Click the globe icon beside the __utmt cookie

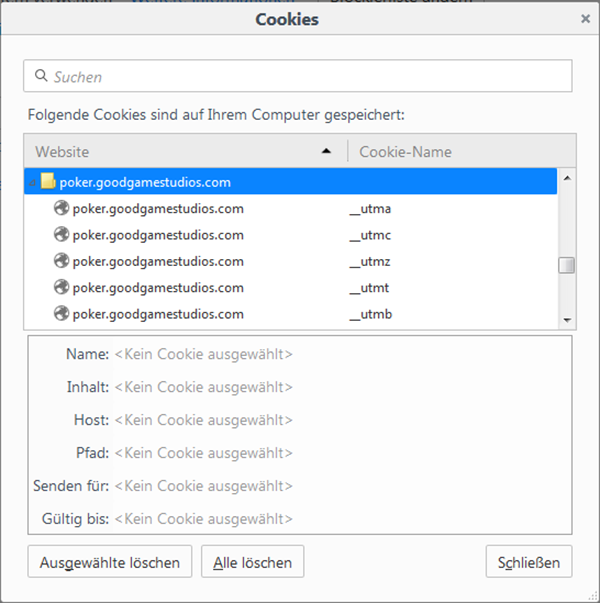click(62, 287)
